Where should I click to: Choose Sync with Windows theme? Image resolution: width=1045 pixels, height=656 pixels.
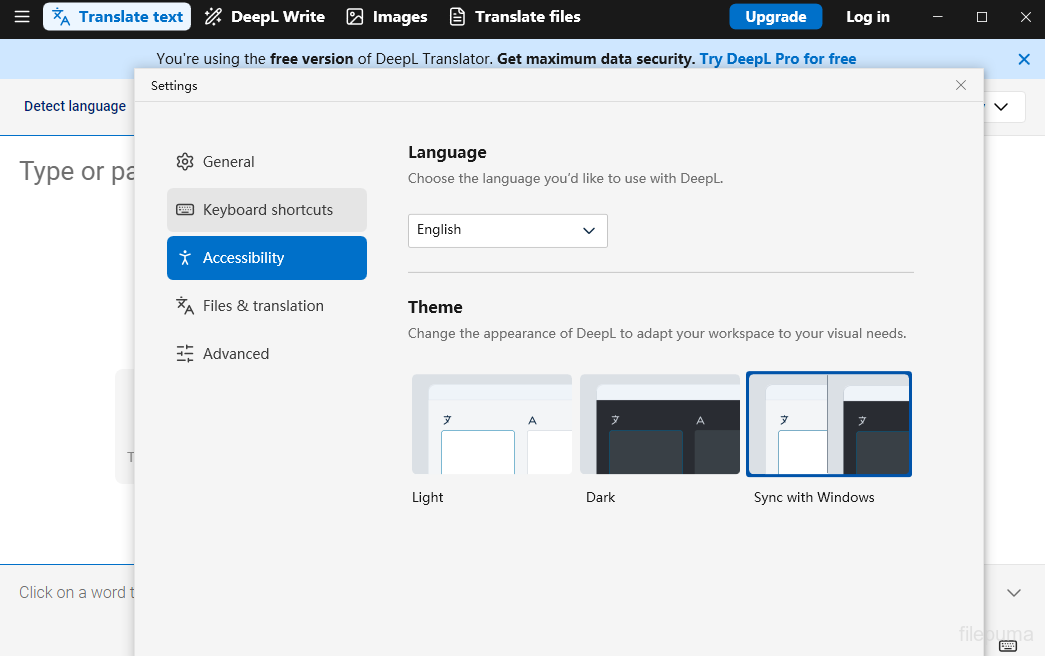coord(828,424)
